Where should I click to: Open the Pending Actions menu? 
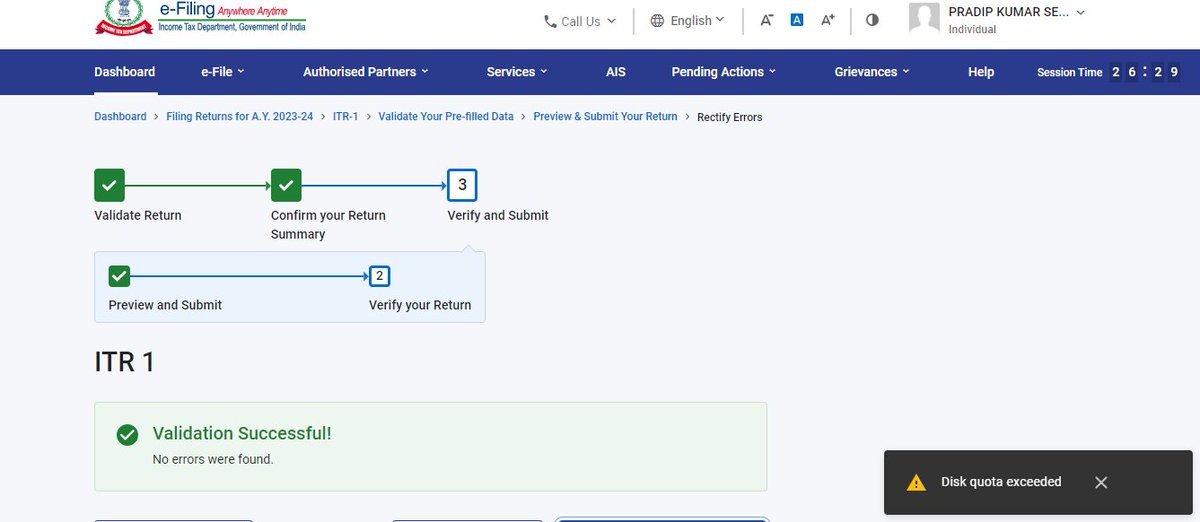[724, 72]
